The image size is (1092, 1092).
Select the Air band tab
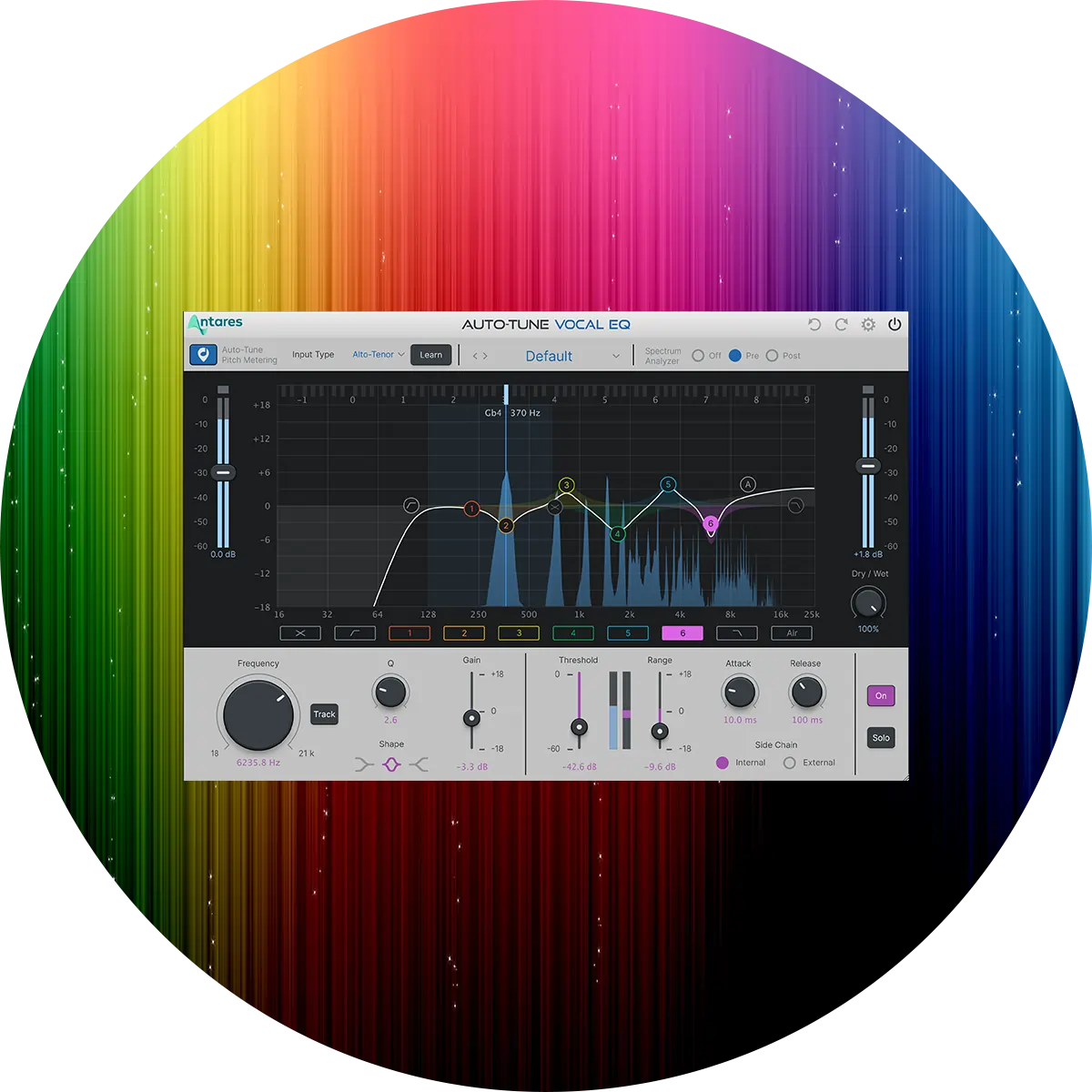coord(792,633)
